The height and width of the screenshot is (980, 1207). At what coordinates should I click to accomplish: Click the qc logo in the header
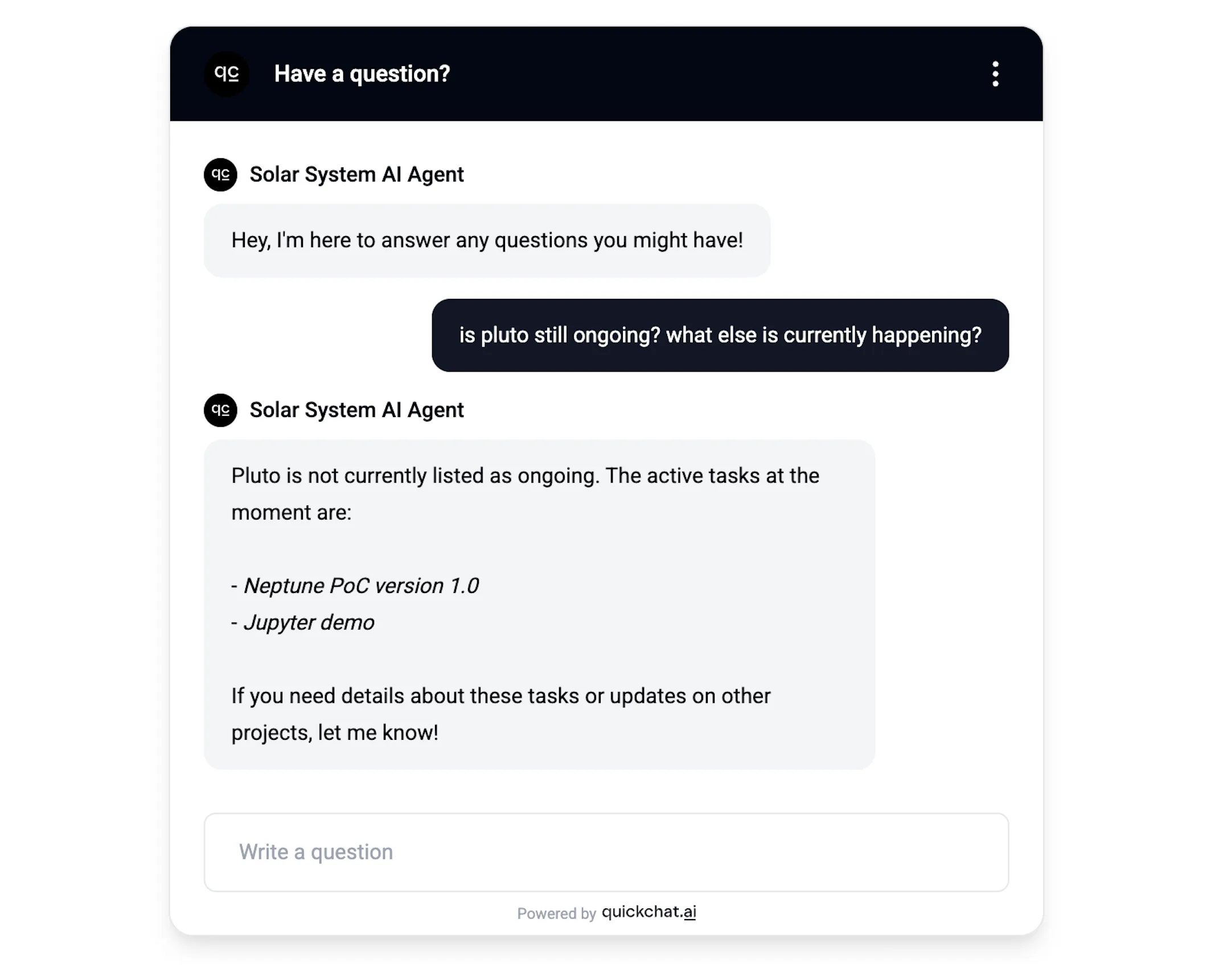[227, 74]
